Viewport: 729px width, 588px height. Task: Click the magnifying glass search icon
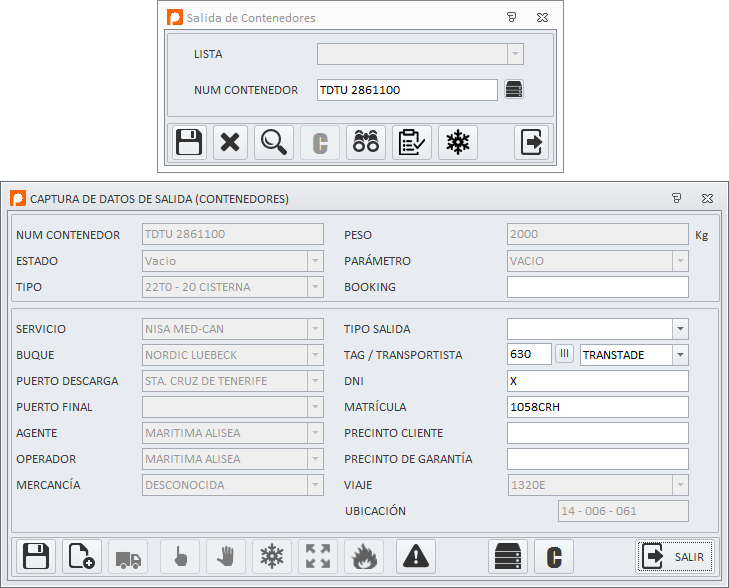pyautogui.click(x=273, y=143)
